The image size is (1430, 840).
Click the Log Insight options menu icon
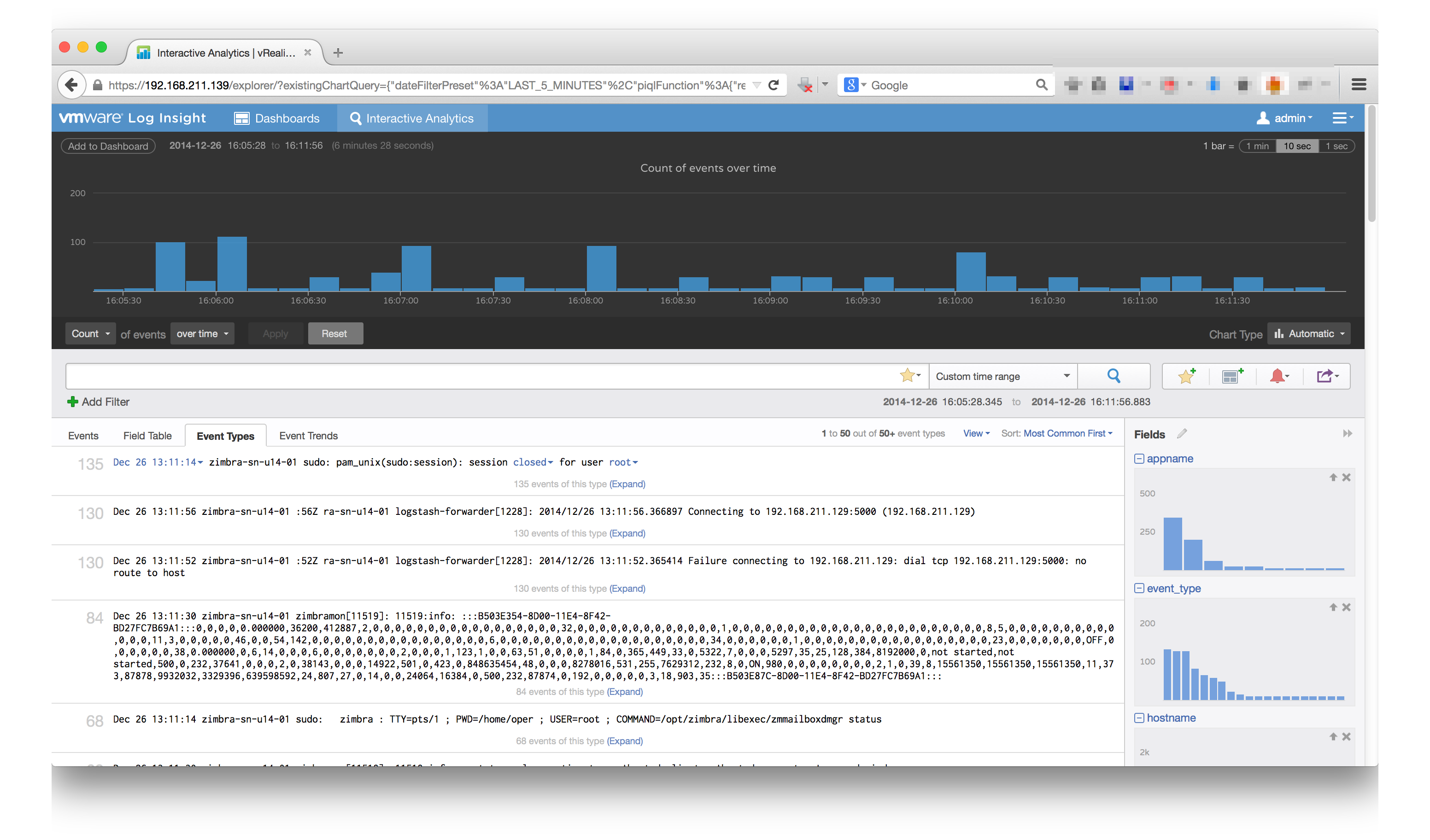pos(1342,118)
